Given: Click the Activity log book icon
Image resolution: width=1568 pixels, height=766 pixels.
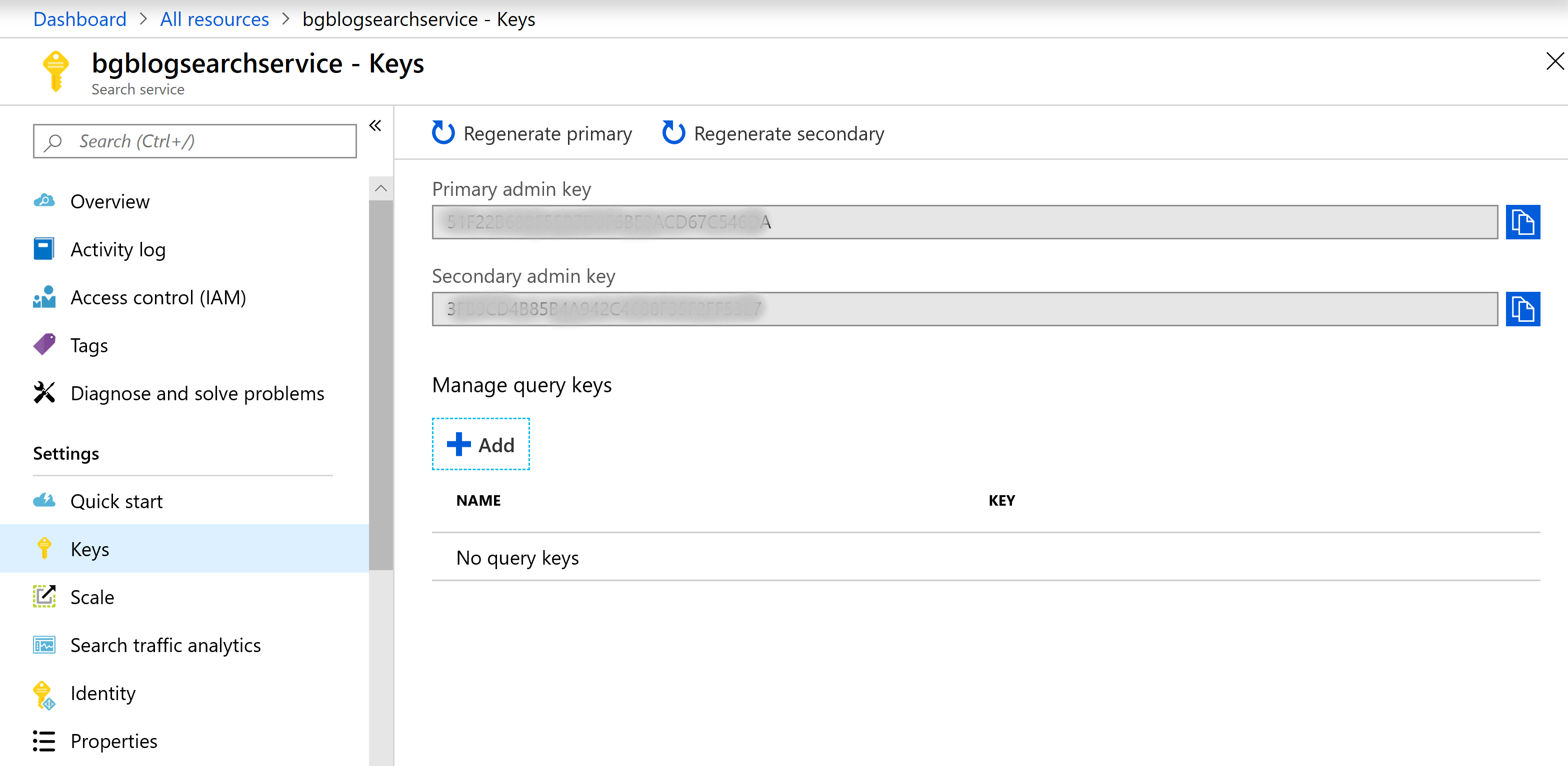Looking at the screenshot, I should point(44,249).
